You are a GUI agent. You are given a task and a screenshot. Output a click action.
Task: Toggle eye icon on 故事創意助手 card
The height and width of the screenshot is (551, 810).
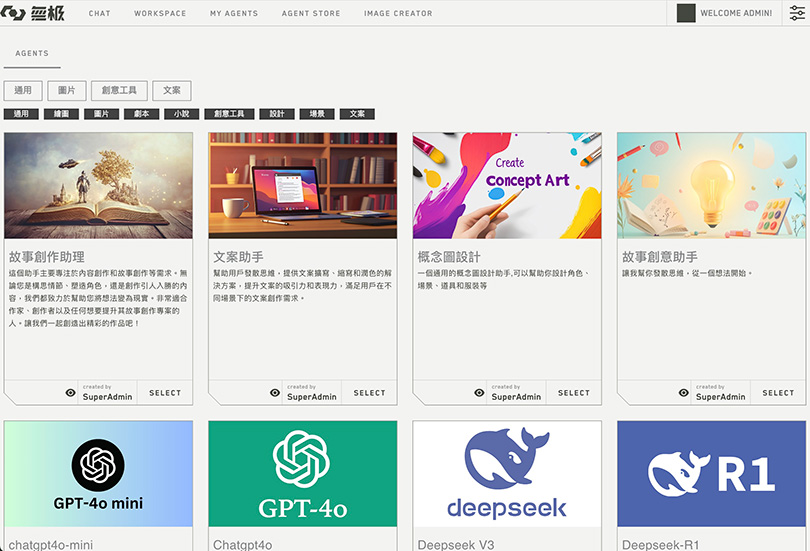[684, 393]
